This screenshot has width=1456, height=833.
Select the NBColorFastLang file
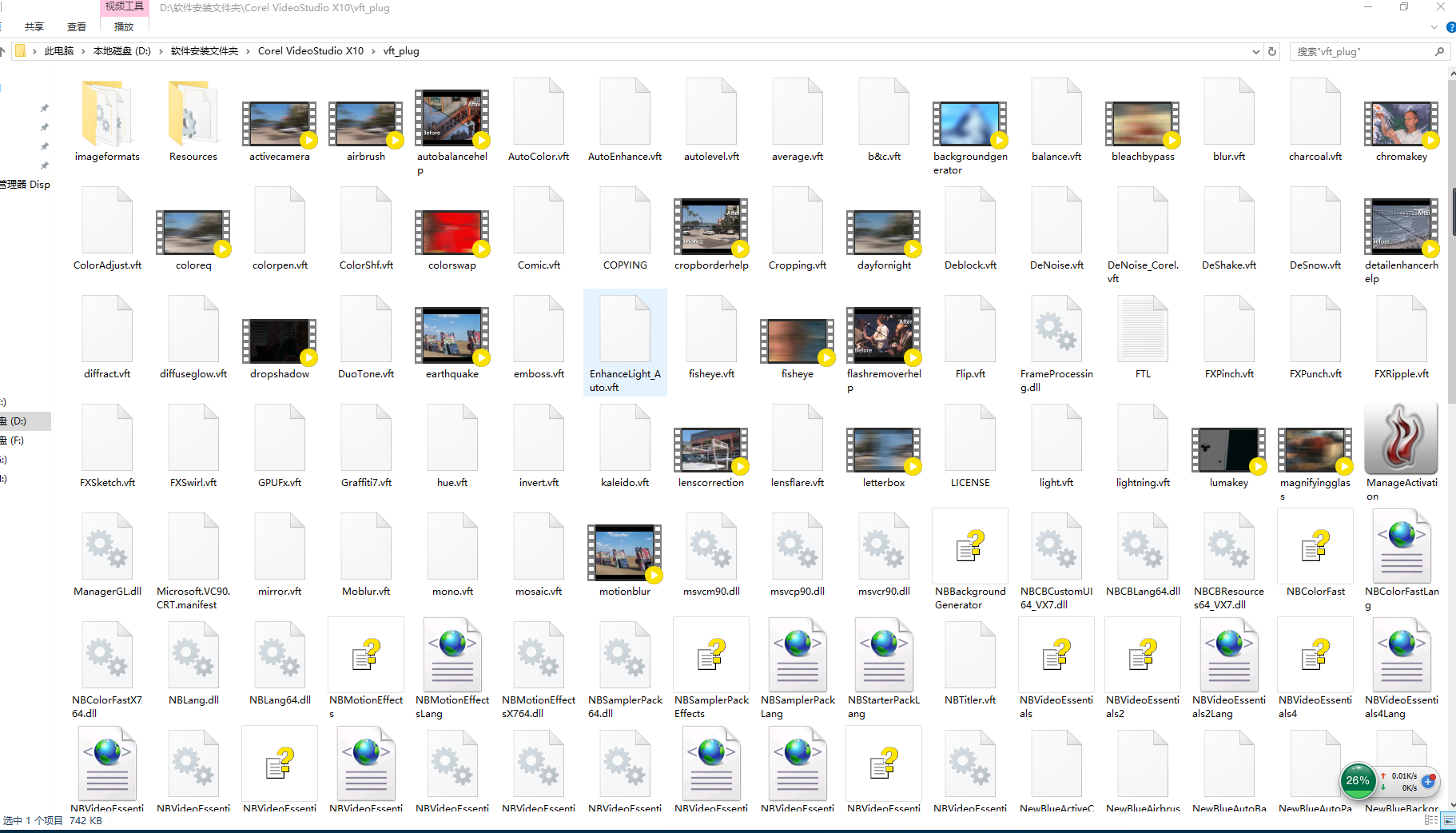pyautogui.click(x=1402, y=561)
